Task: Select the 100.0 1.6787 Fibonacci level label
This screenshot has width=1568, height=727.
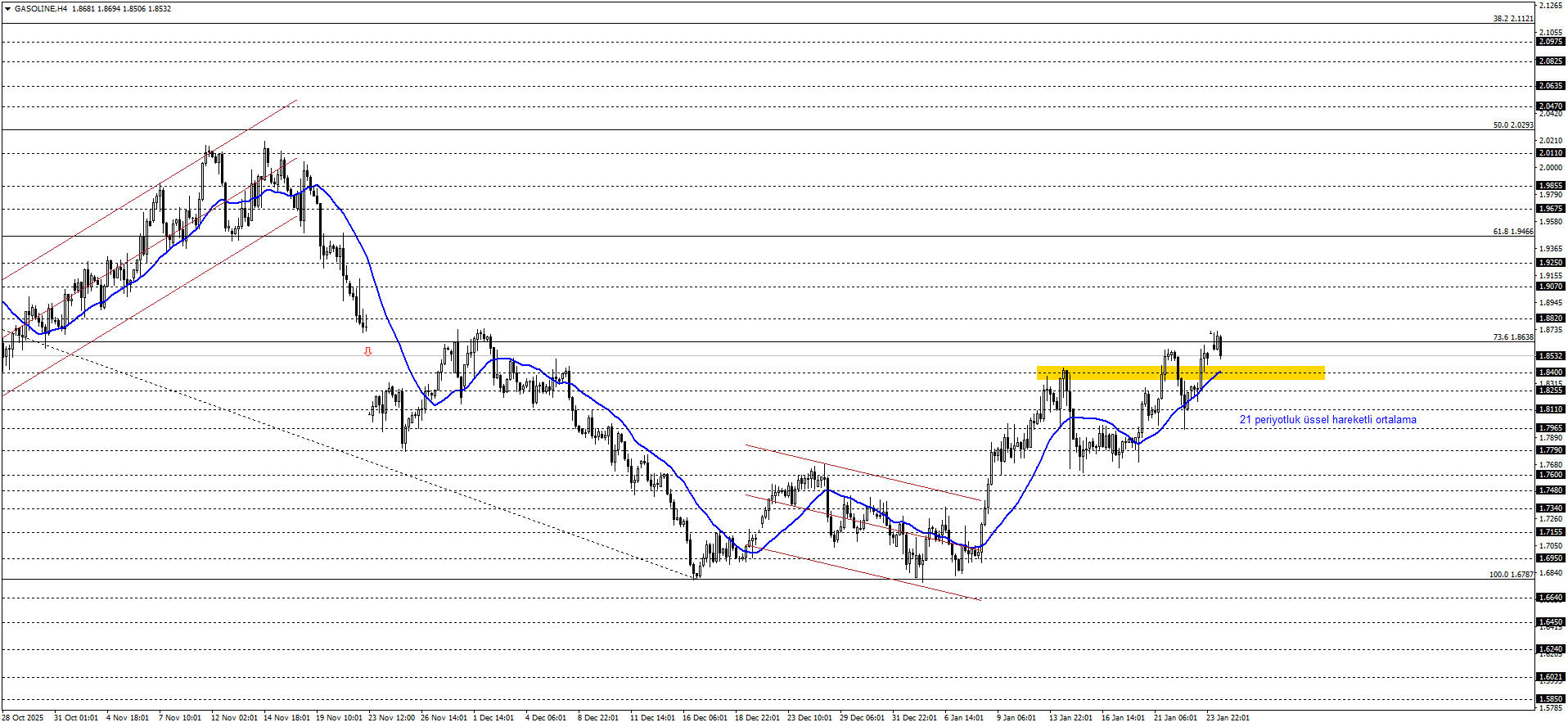Action: tap(1511, 575)
